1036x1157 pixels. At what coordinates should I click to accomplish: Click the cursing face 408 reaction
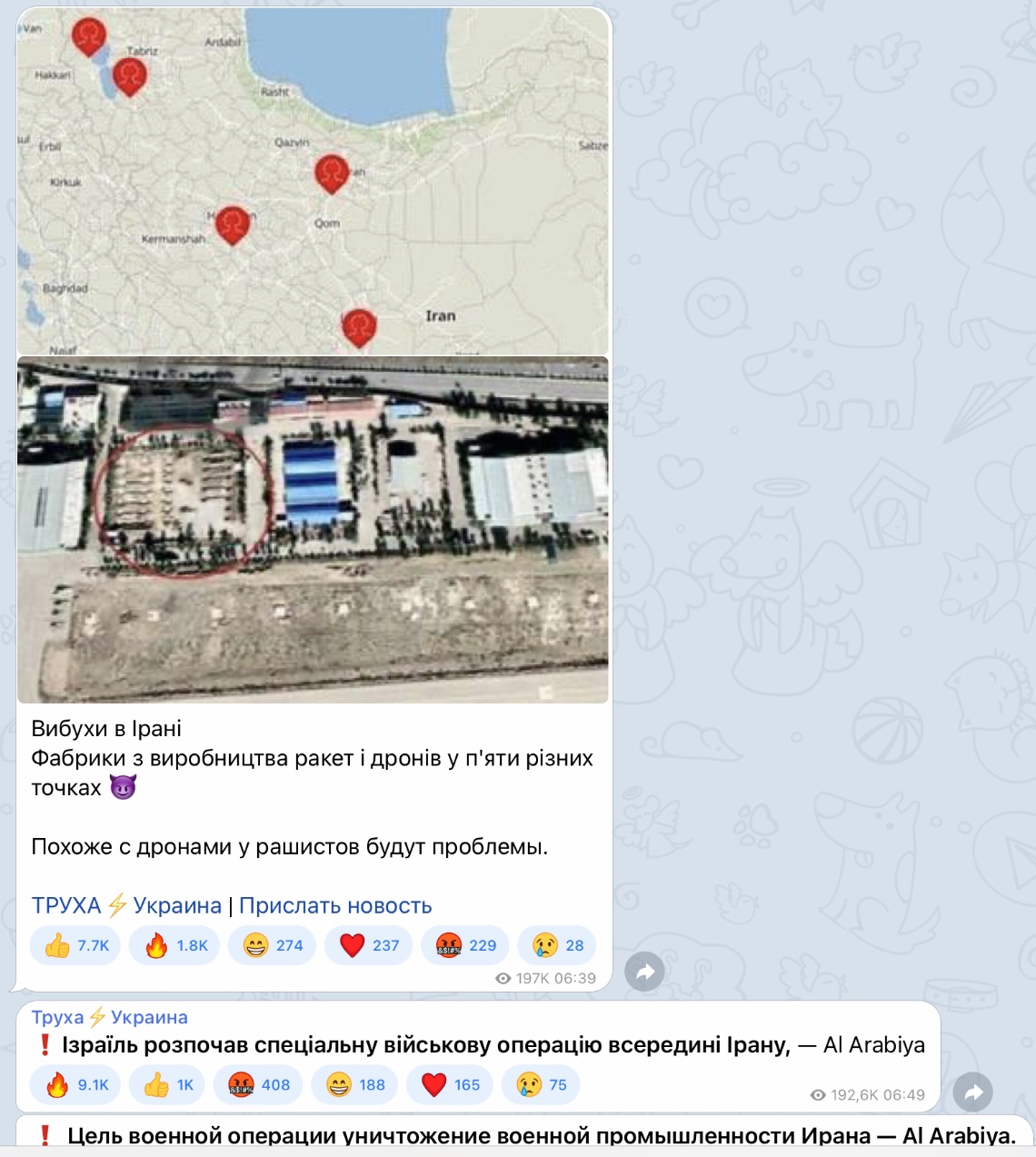coord(258,1084)
